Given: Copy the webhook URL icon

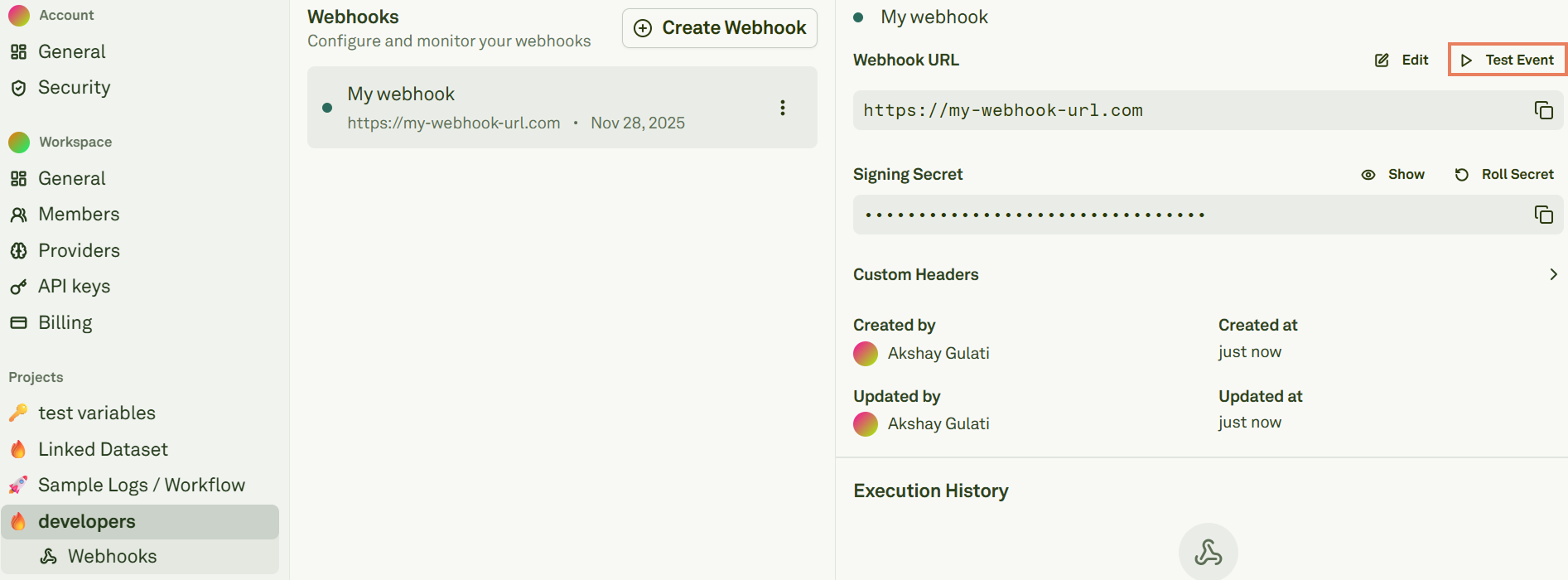Looking at the screenshot, I should click(1544, 110).
